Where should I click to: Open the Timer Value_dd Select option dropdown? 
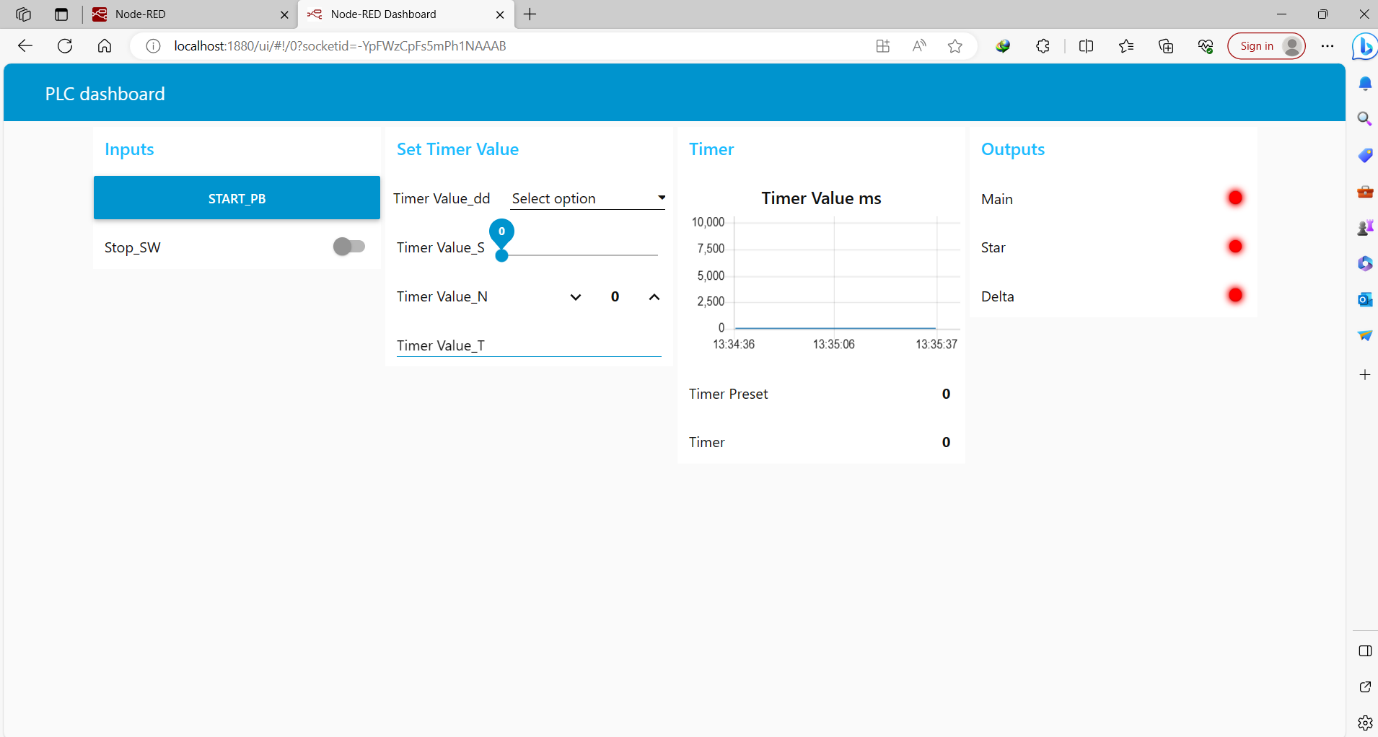point(586,198)
